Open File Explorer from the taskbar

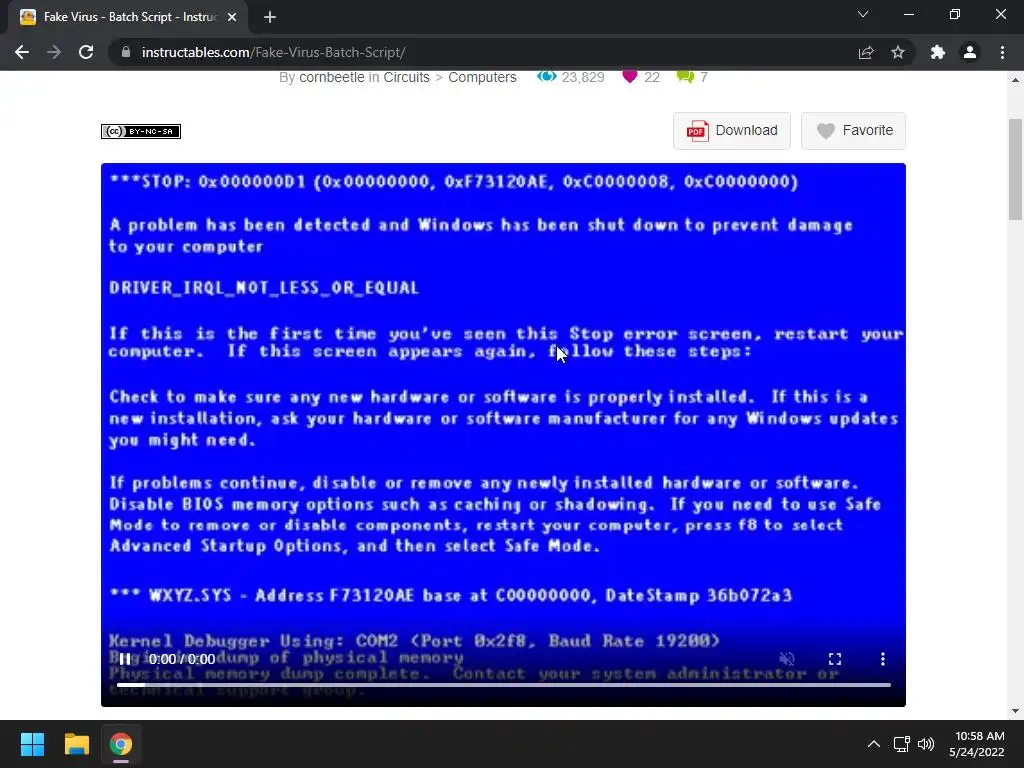[76, 744]
